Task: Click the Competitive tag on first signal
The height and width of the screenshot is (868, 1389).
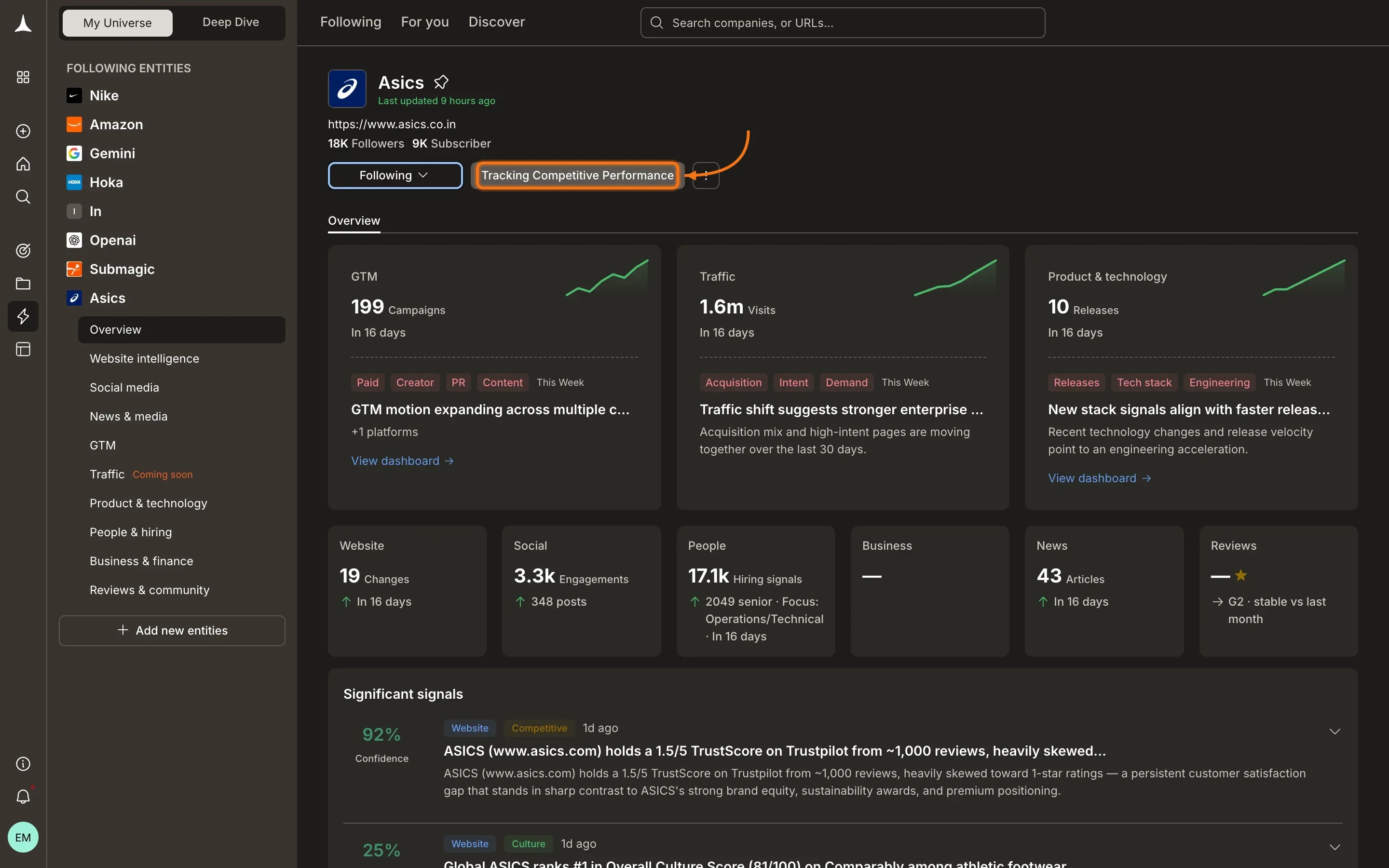Action: click(539, 729)
